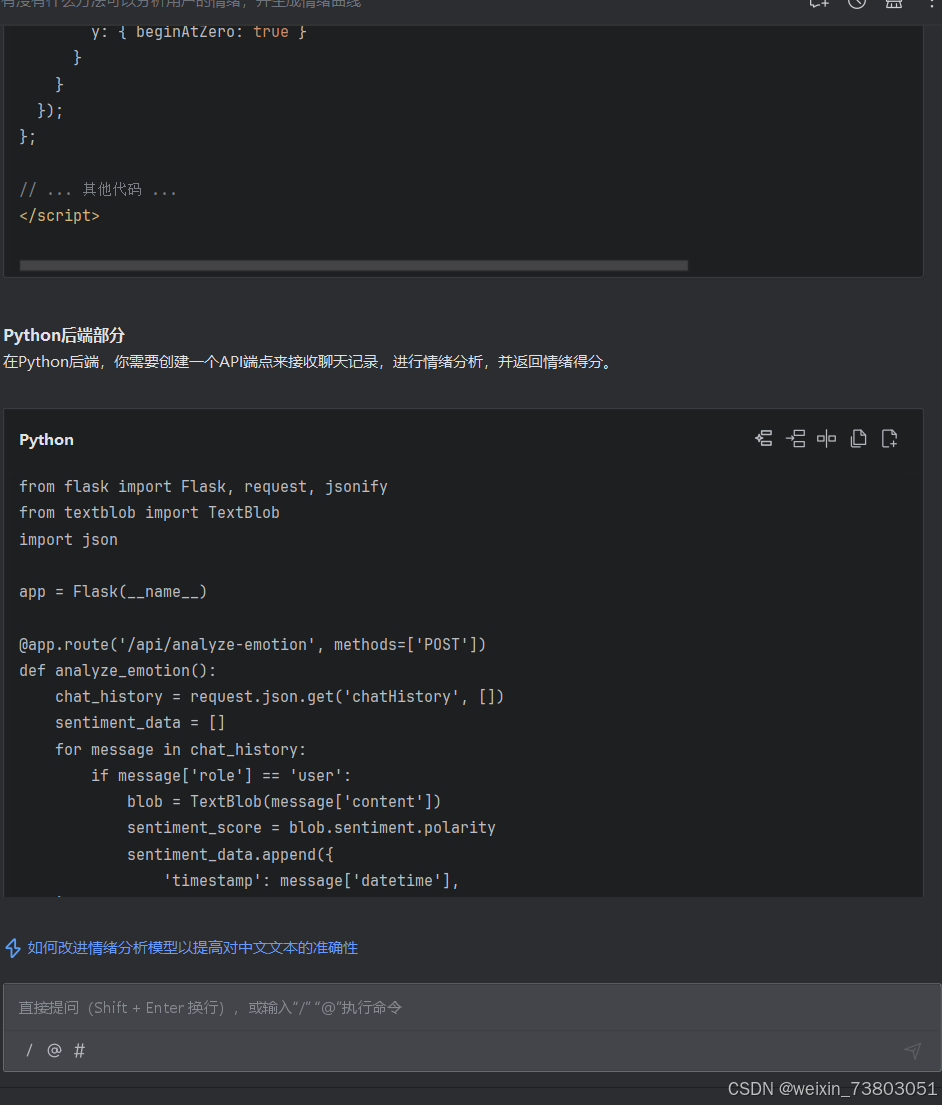942x1105 pixels.
Task: Click the line "for message in chat_history:"
Action: click(x=180, y=750)
